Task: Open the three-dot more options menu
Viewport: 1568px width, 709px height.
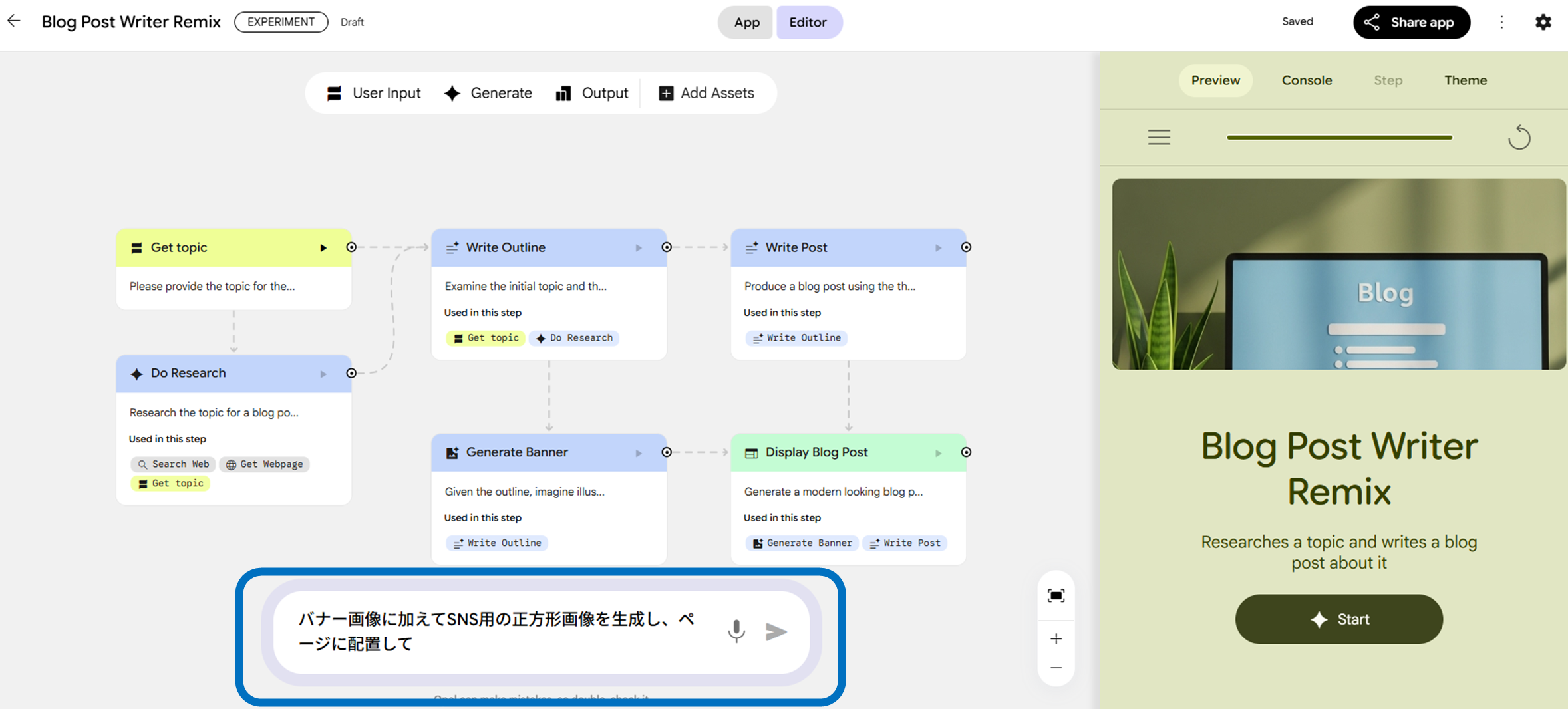Action: click(x=1501, y=22)
